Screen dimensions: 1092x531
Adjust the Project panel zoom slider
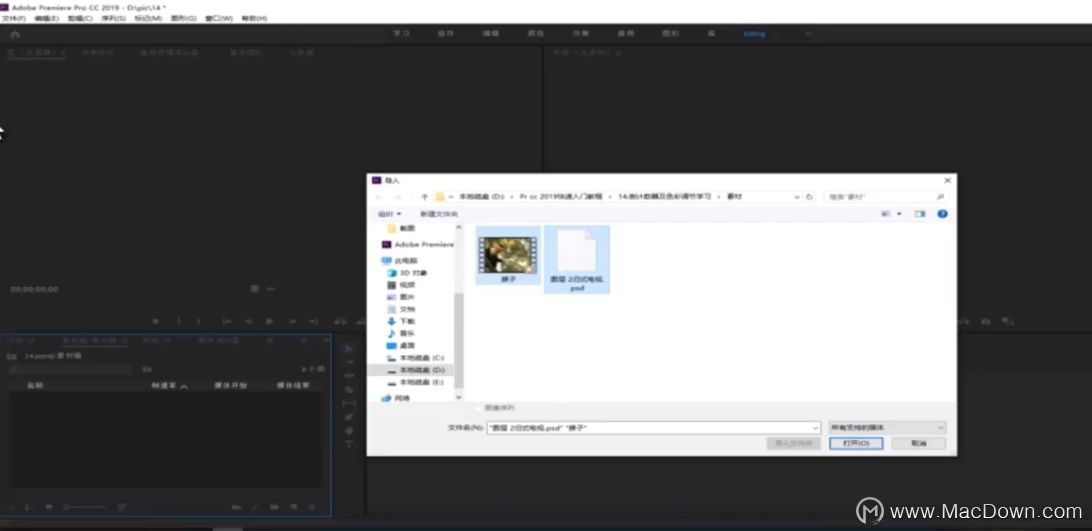tap(86, 507)
